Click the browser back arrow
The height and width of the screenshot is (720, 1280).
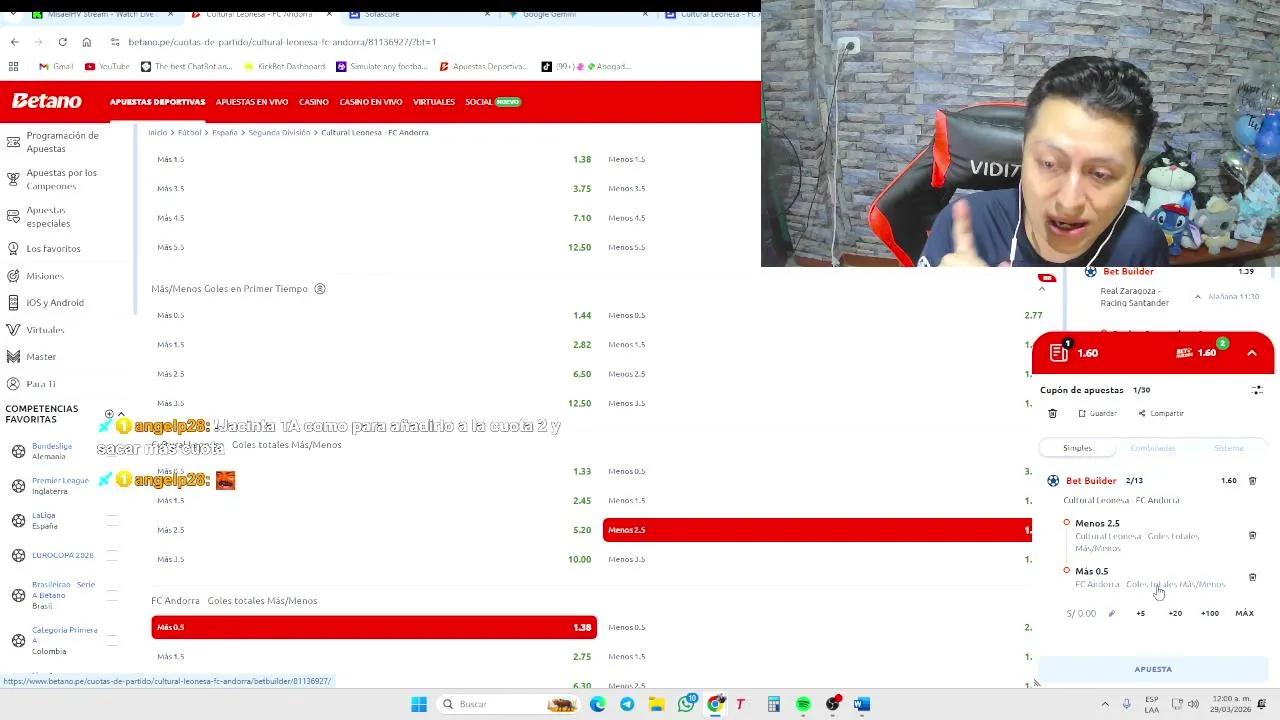pyautogui.click(x=14, y=42)
